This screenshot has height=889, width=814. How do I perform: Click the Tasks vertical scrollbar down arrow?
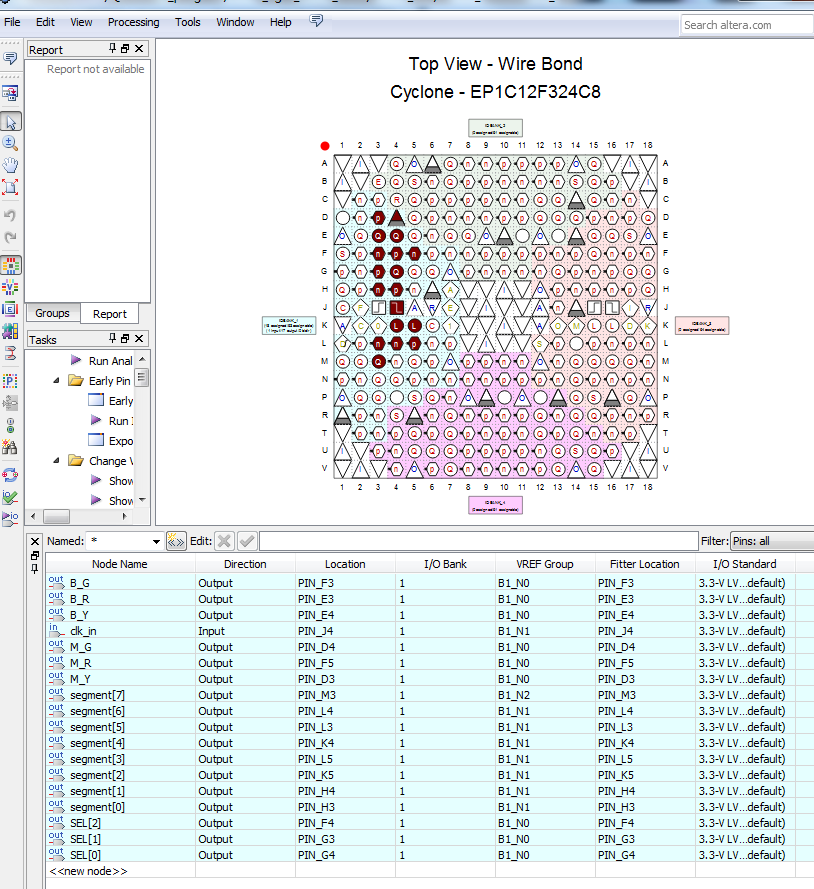[142, 499]
